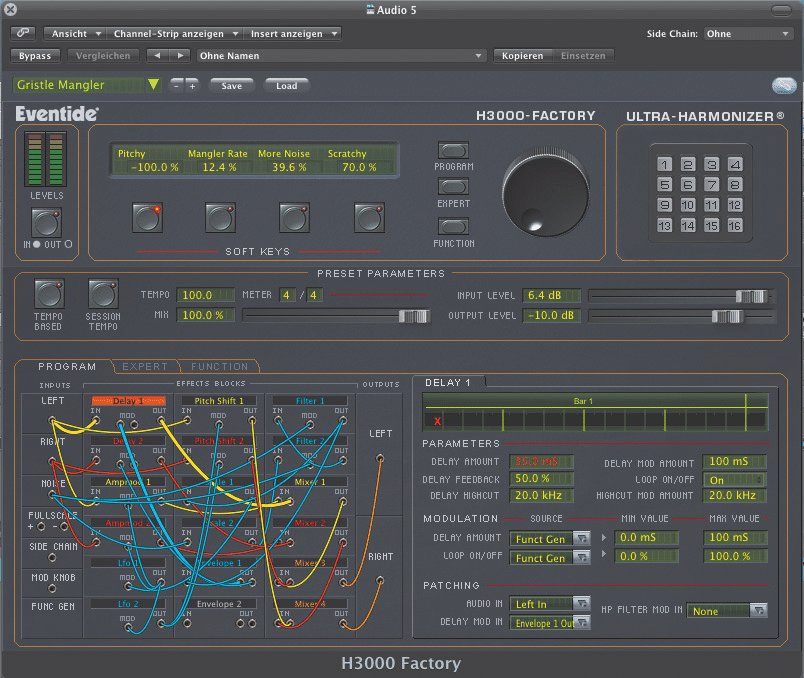Click the Einsetzen button
This screenshot has height=678, width=804.
[x=583, y=55]
